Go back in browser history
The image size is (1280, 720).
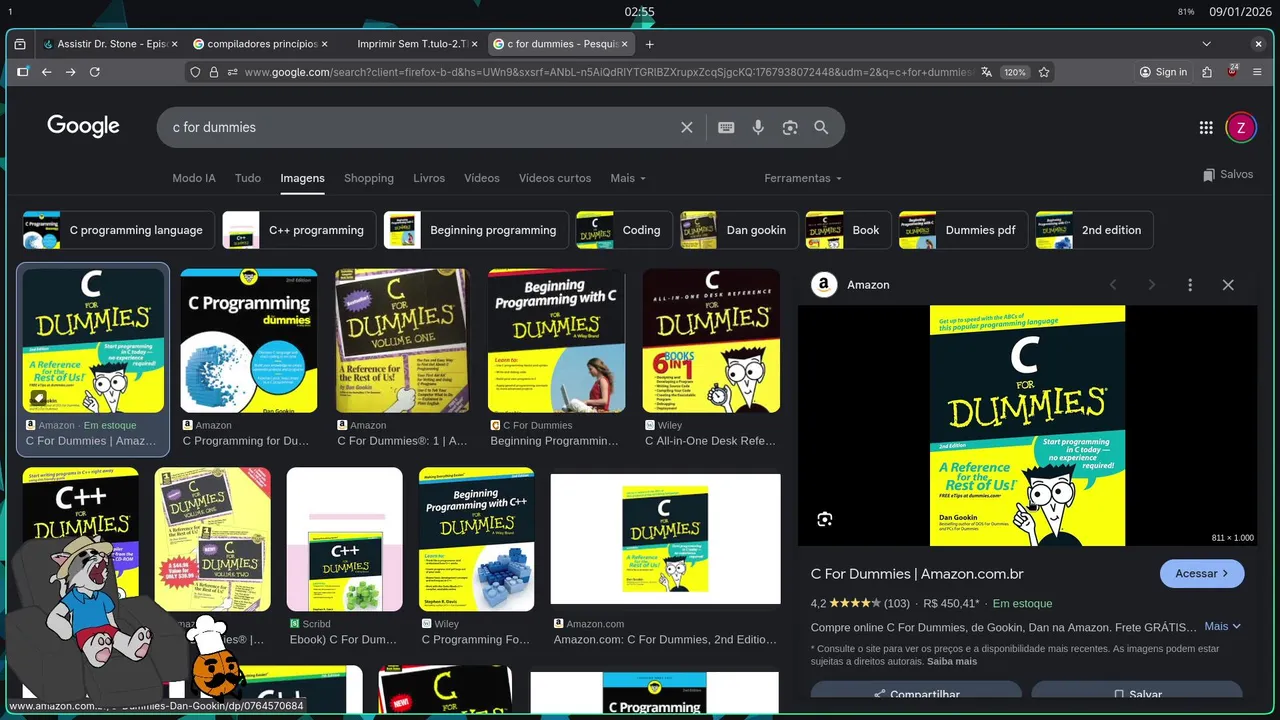coord(46,72)
